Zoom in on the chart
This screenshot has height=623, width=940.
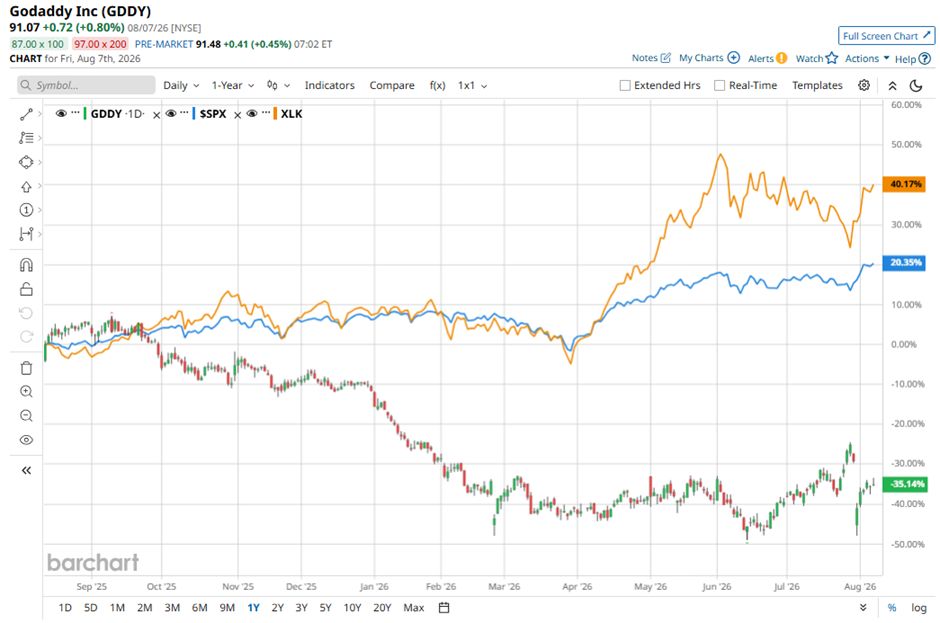[x=26, y=392]
